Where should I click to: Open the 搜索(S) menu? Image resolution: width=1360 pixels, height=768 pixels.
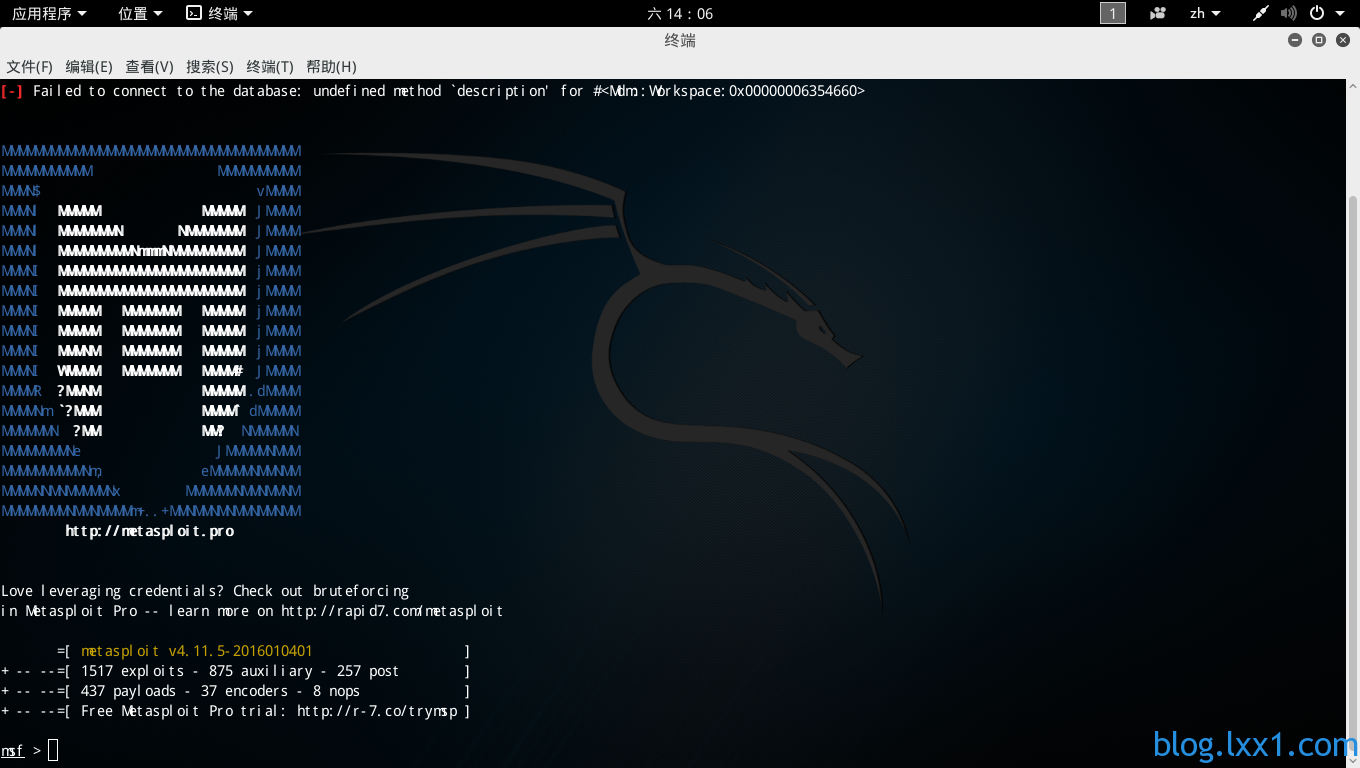point(210,66)
